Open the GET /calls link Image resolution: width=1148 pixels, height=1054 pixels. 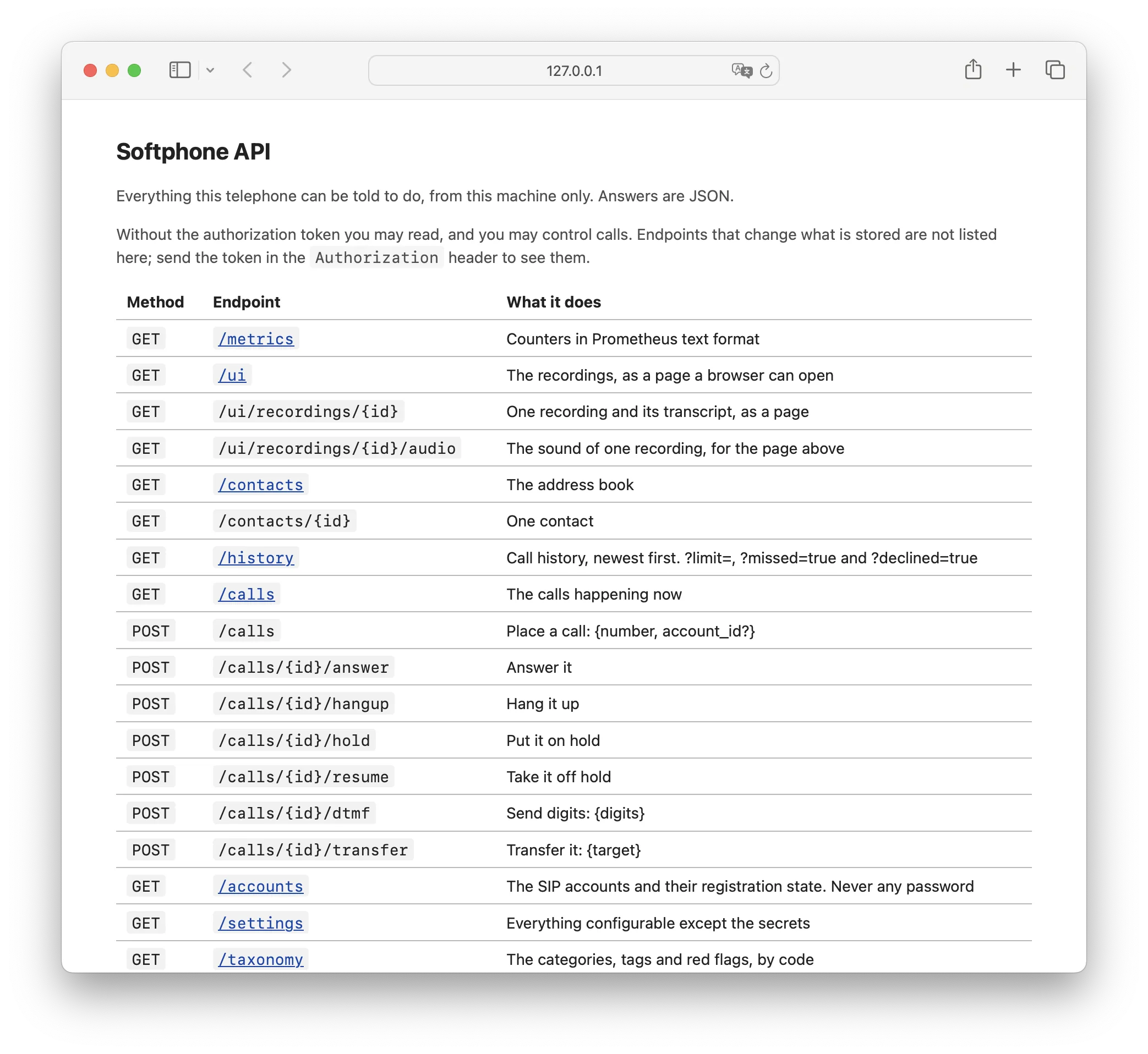pyautogui.click(x=247, y=594)
